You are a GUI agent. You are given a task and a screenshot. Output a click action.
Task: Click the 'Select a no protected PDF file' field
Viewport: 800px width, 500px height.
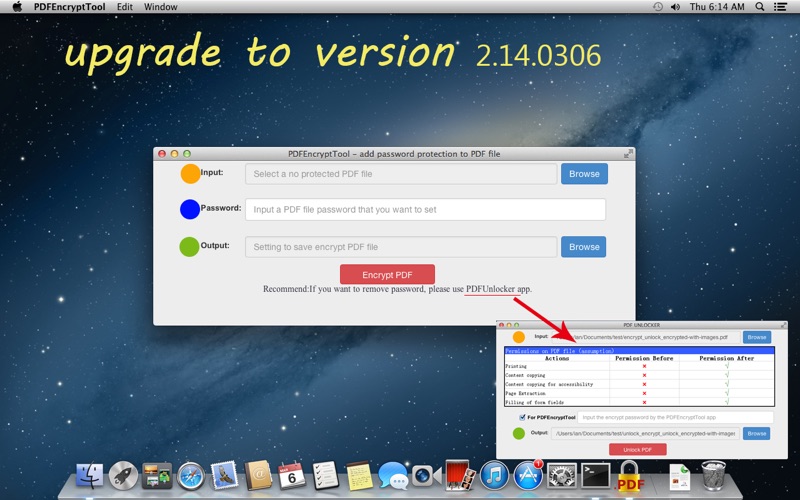tap(401, 174)
